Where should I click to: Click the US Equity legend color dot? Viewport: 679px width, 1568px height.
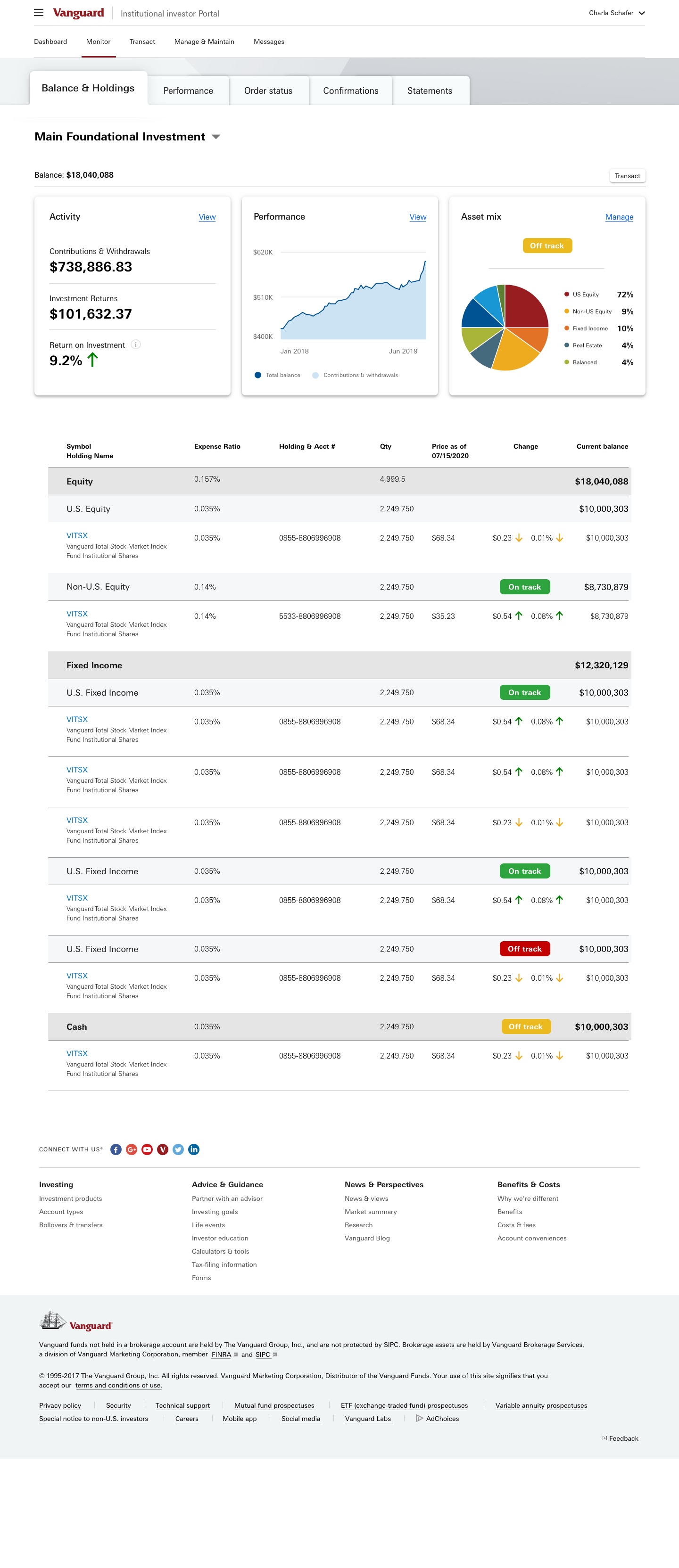(566, 295)
